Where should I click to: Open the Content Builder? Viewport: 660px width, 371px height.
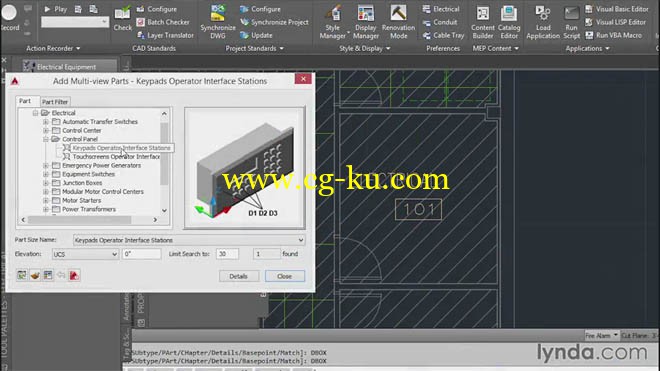point(483,22)
